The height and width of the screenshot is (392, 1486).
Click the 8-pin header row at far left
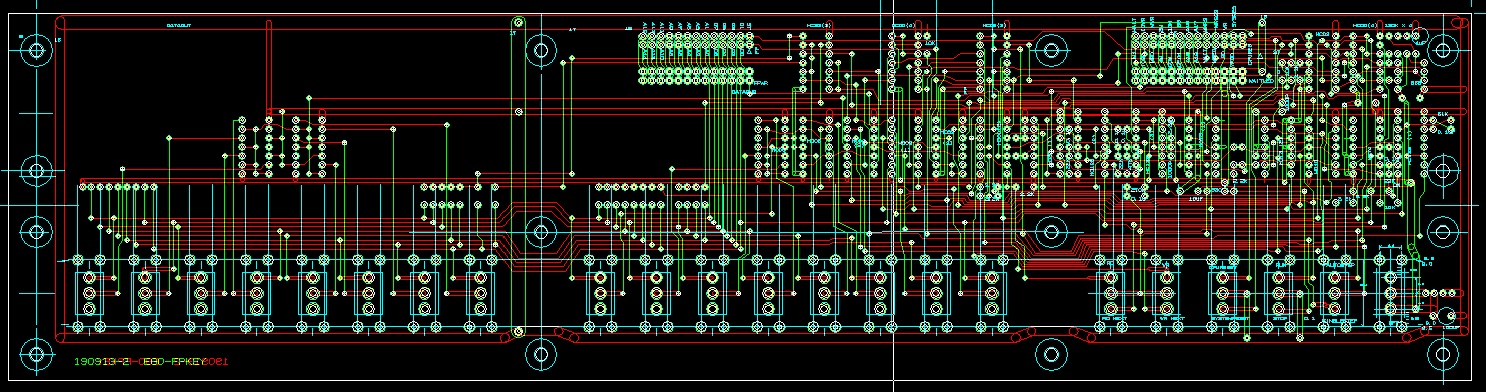[118, 187]
